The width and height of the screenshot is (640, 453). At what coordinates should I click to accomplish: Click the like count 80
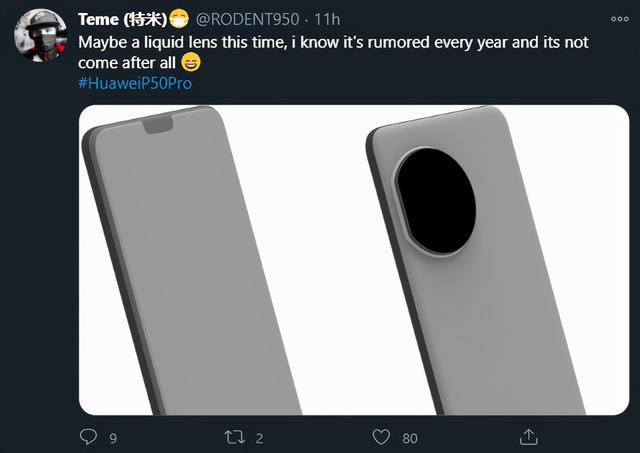click(409, 437)
